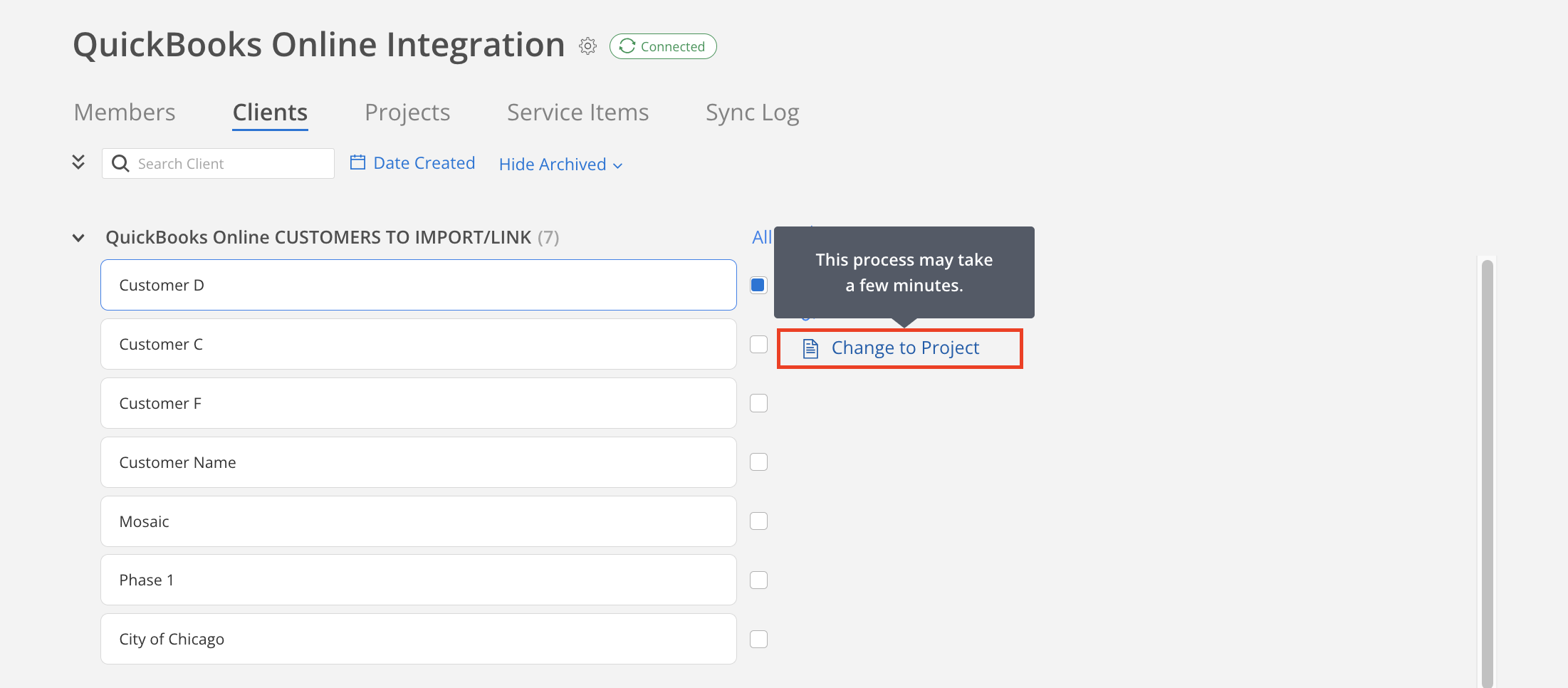Switch to the Members tab

click(x=125, y=113)
